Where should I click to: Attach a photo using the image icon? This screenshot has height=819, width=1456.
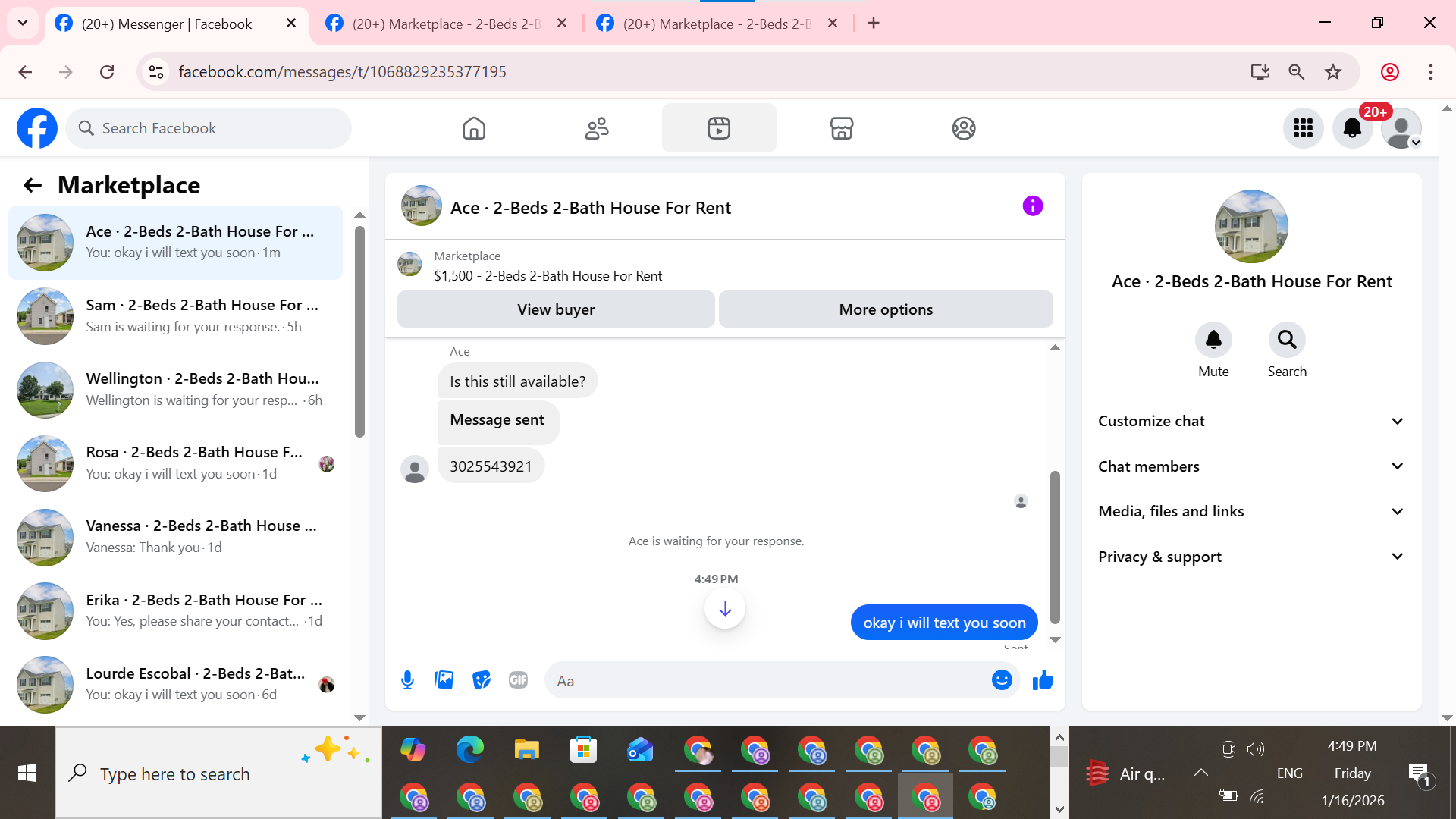(444, 680)
